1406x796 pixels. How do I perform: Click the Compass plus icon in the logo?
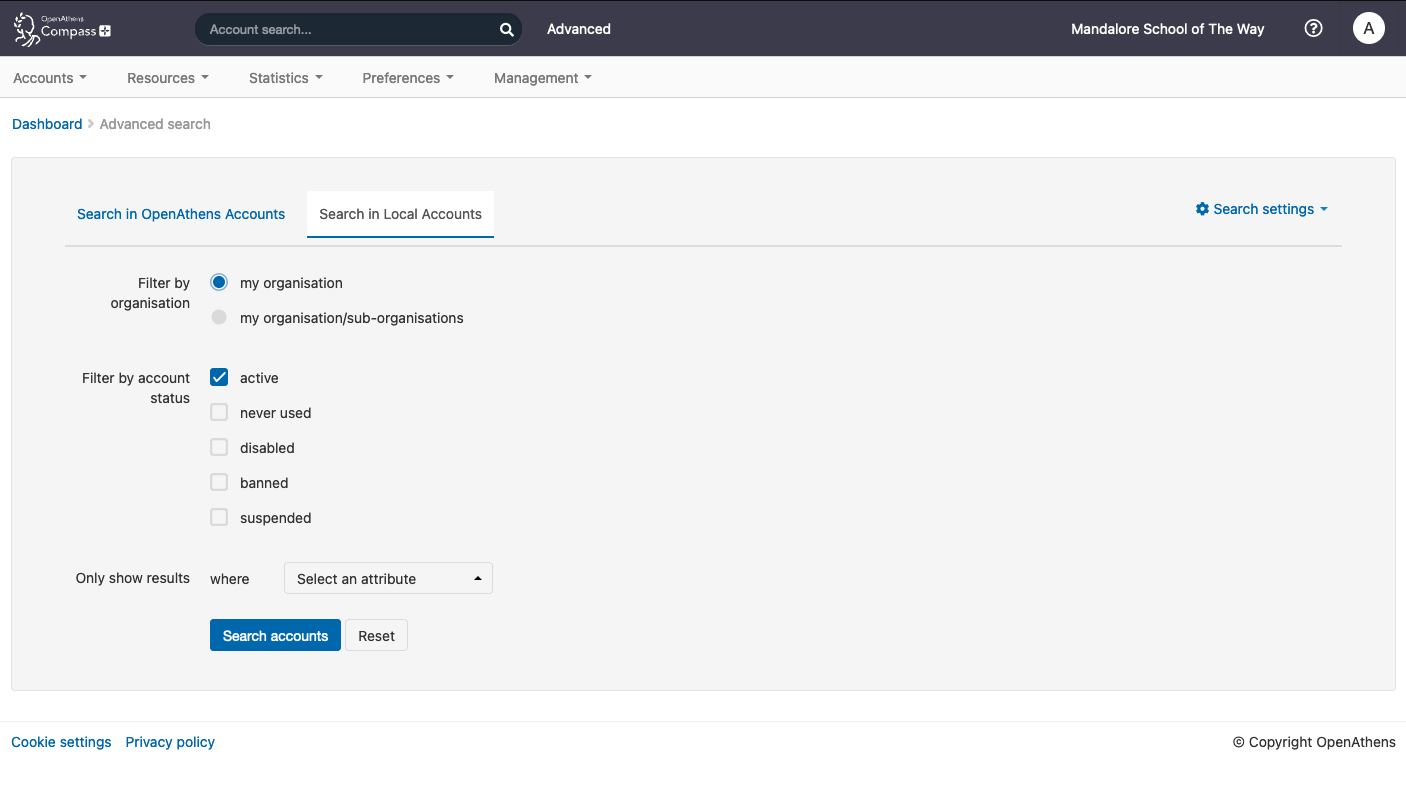105,32
